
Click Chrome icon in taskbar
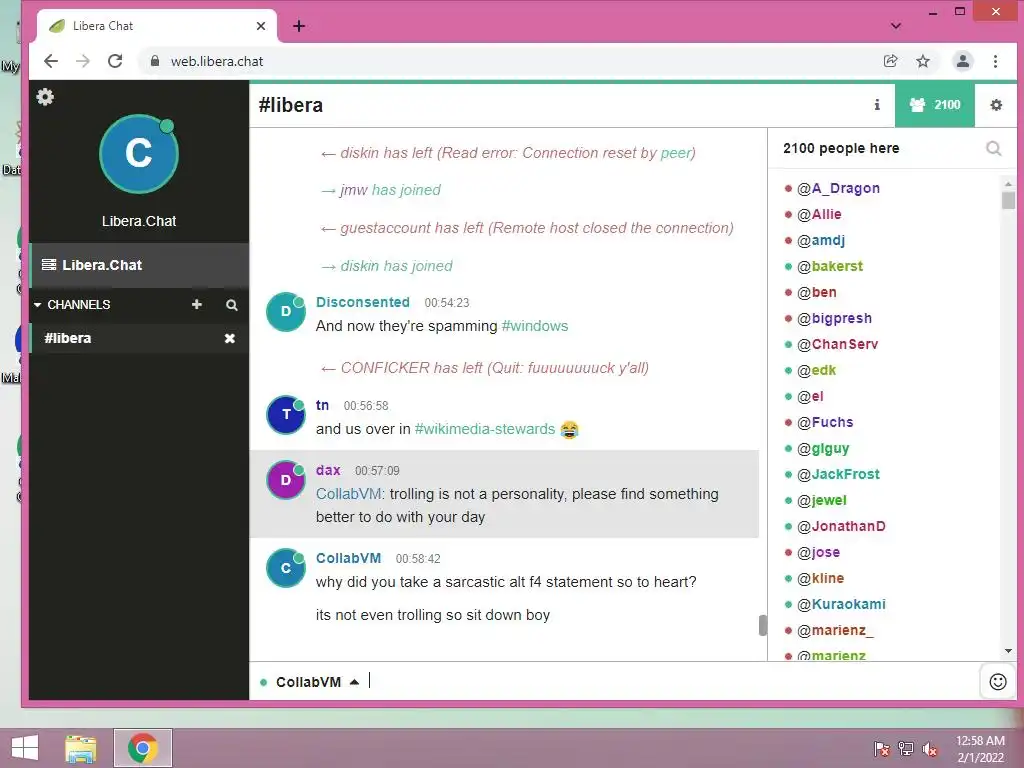pyautogui.click(x=142, y=748)
